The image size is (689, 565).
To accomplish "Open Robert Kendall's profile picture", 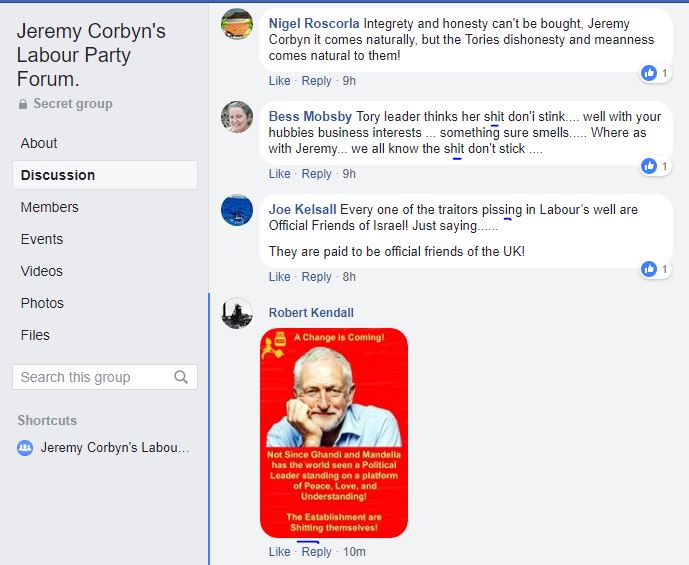I will point(237,313).
